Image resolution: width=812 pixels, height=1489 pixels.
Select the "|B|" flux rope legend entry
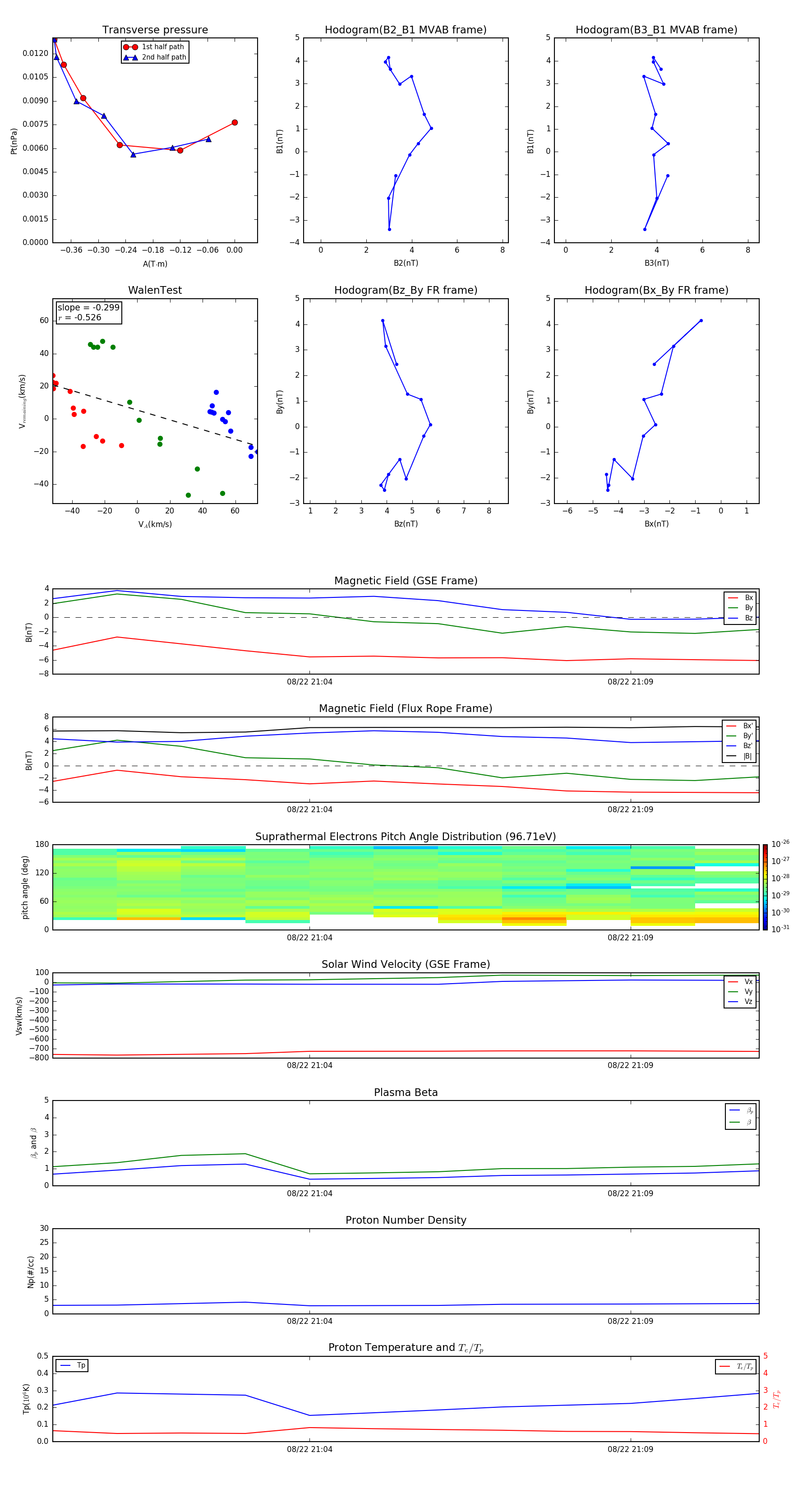pos(740,756)
